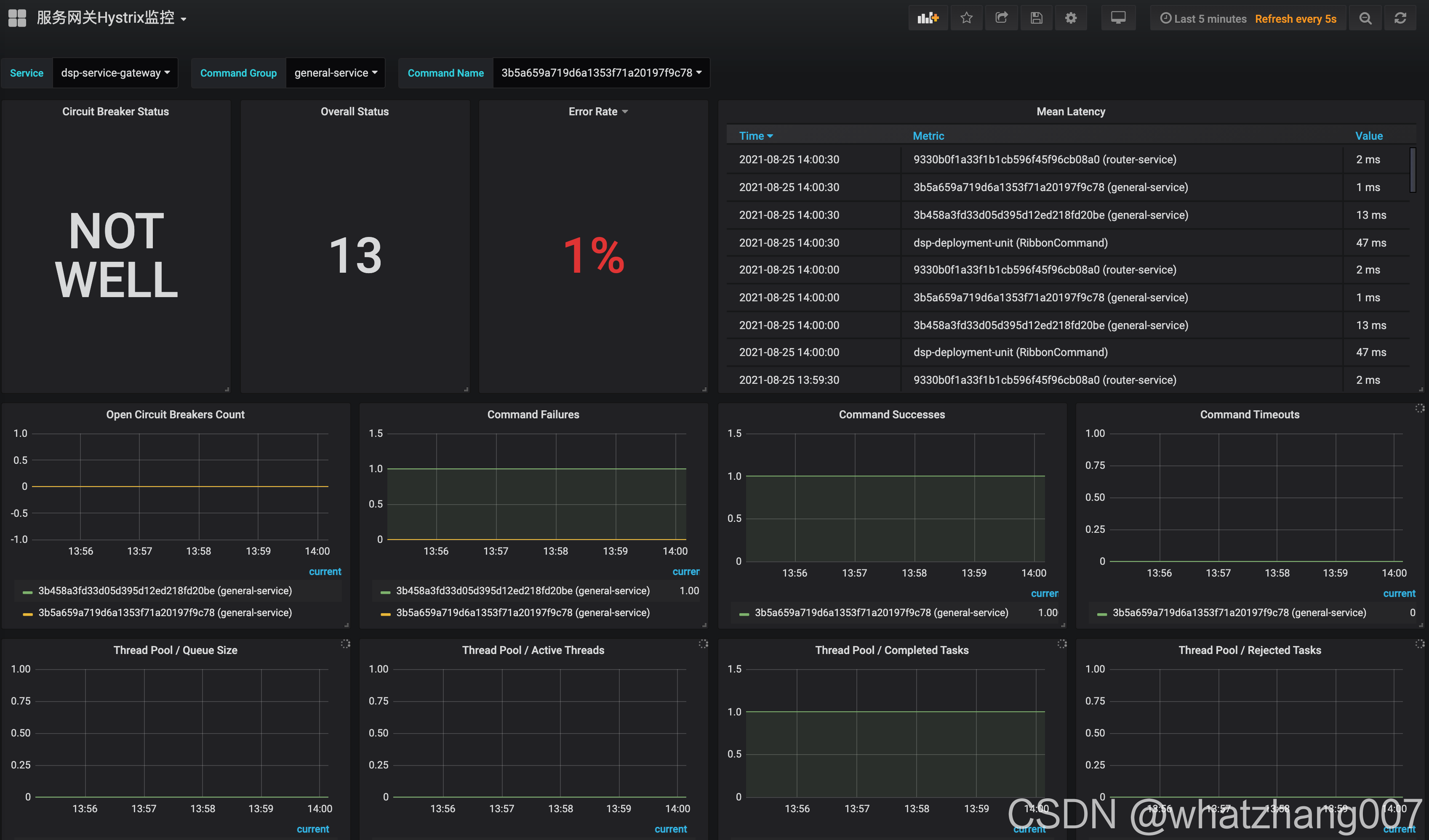Open the Service dsp-service-gateway dropdown
This screenshot has height=840, width=1429.
pyautogui.click(x=115, y=72)
